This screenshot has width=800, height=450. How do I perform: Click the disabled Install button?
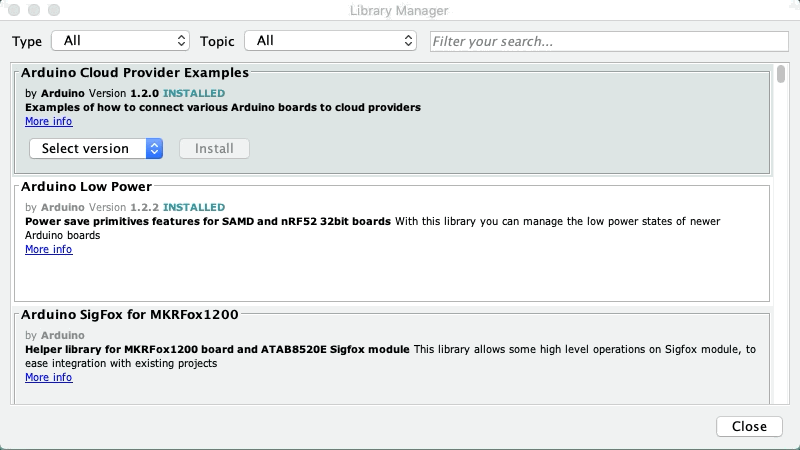pos(214,148)
